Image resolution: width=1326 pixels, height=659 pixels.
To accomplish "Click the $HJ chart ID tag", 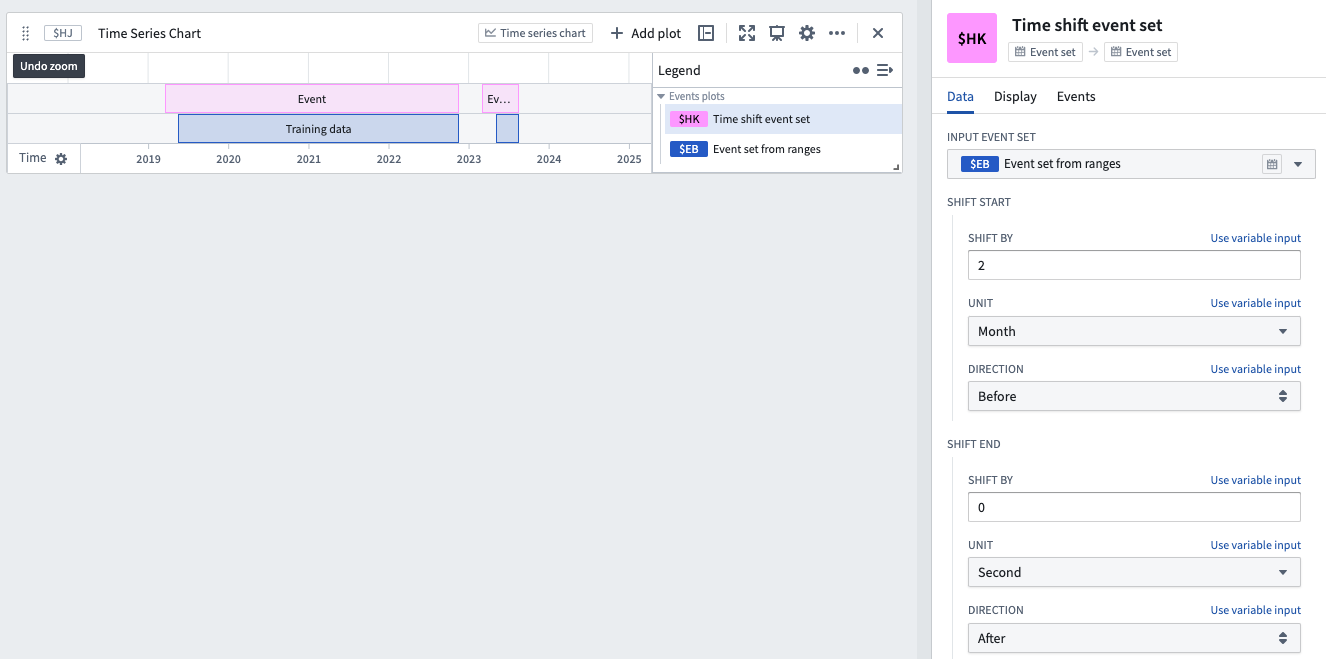I will tap(62, 33).
